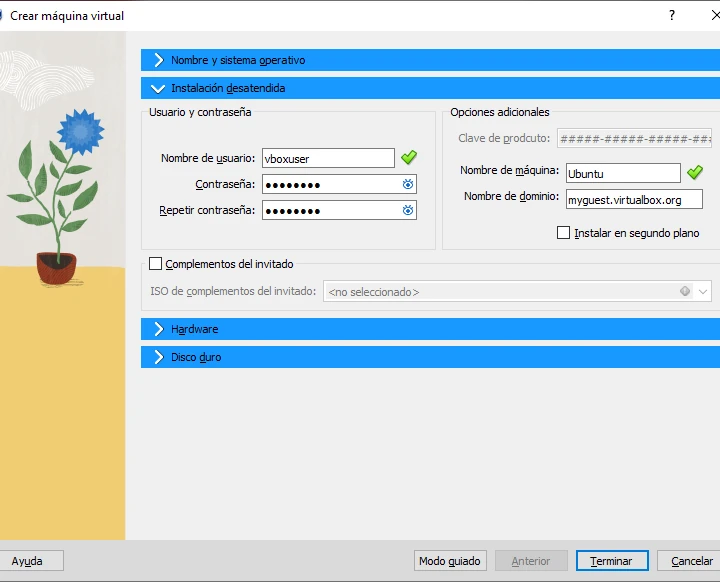This screenshot has width=720, height=582.
Task: Show password in Repetir contraseña field
Action: coord(408,210)
